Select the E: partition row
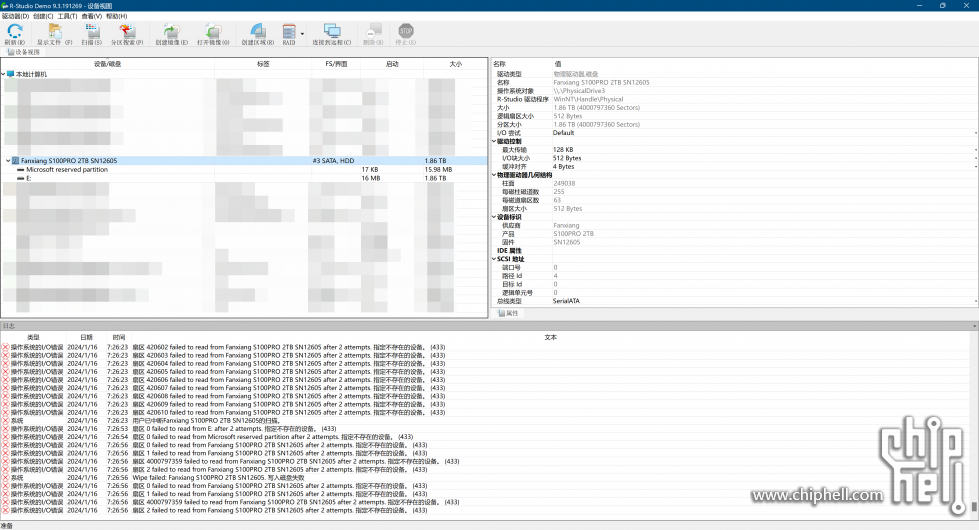Screen dimensions: 979x530 [x=244, y=179]
